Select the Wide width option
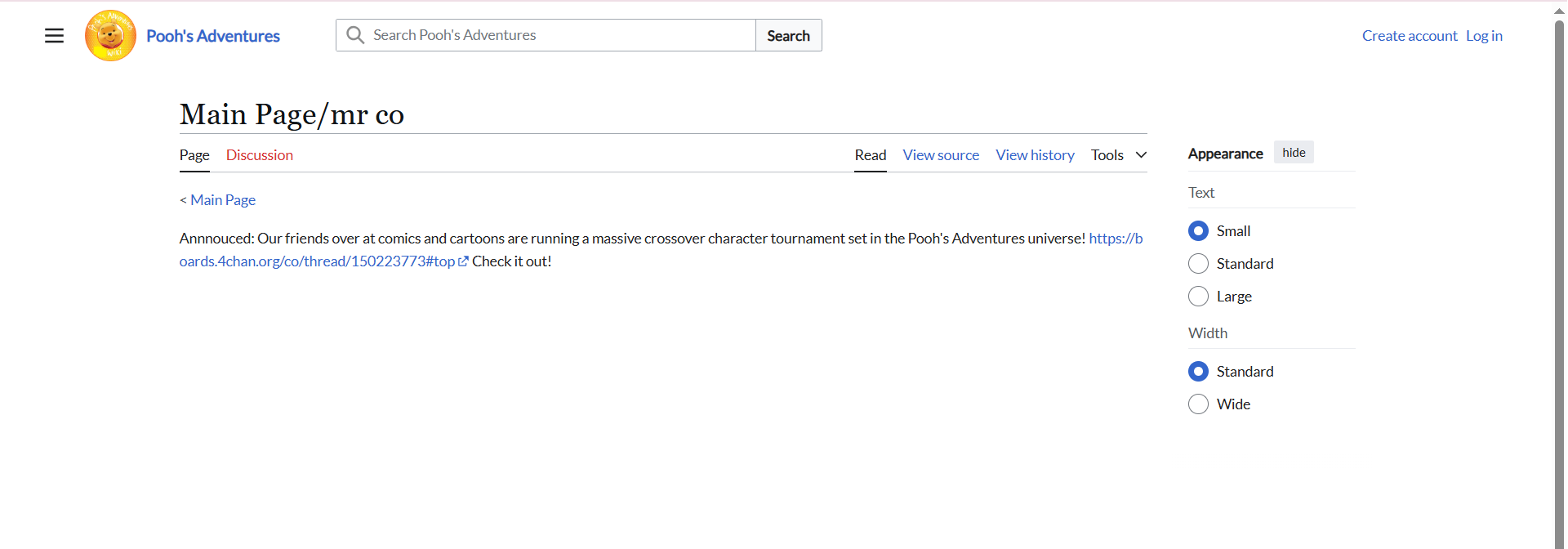The width and height of the screenshot is (1568, 549). 1198,404
